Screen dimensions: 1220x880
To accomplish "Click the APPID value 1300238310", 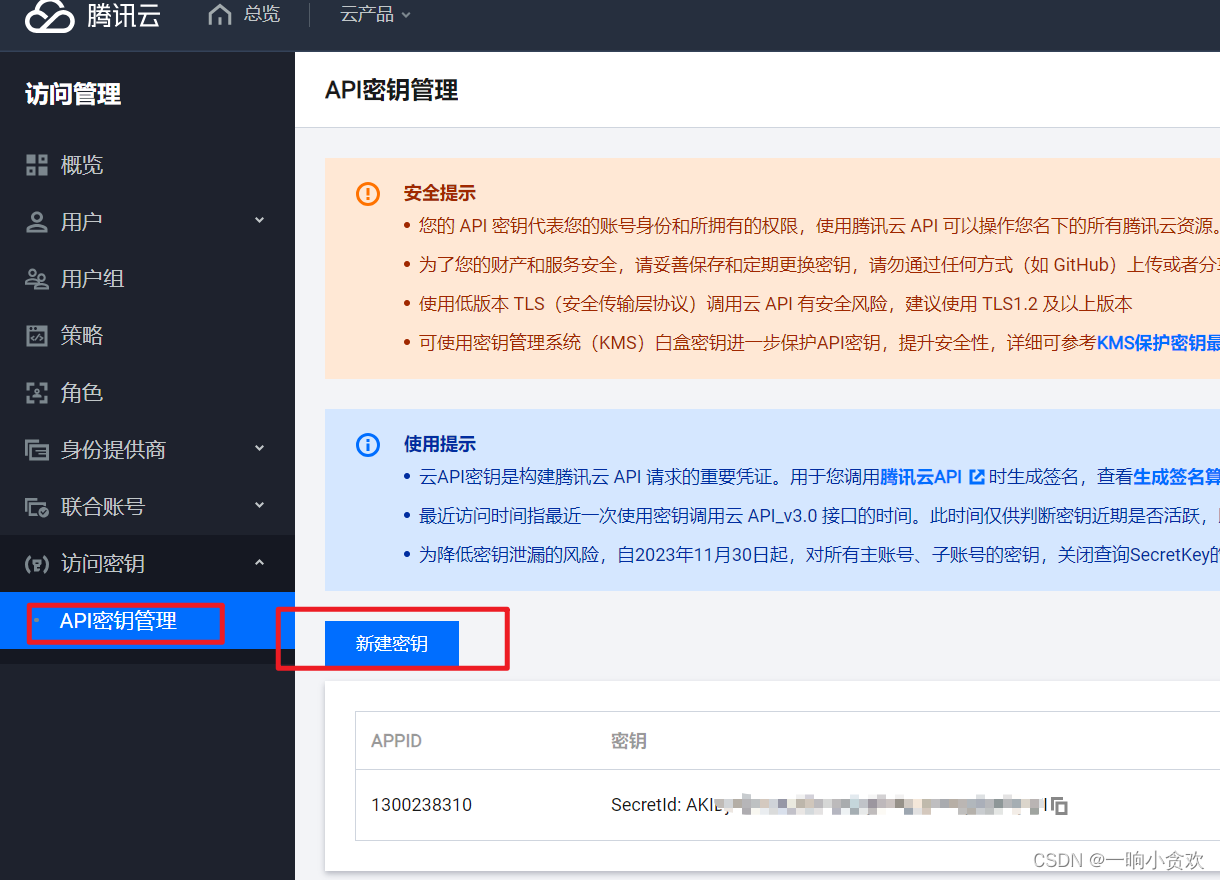I will point(421,804).
